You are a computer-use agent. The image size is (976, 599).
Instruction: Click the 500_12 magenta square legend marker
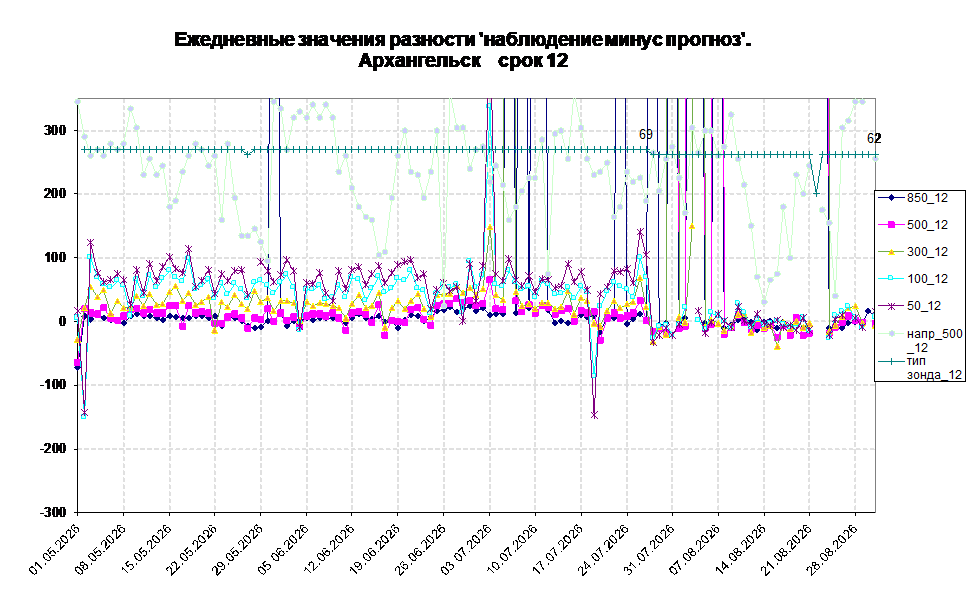891,225
